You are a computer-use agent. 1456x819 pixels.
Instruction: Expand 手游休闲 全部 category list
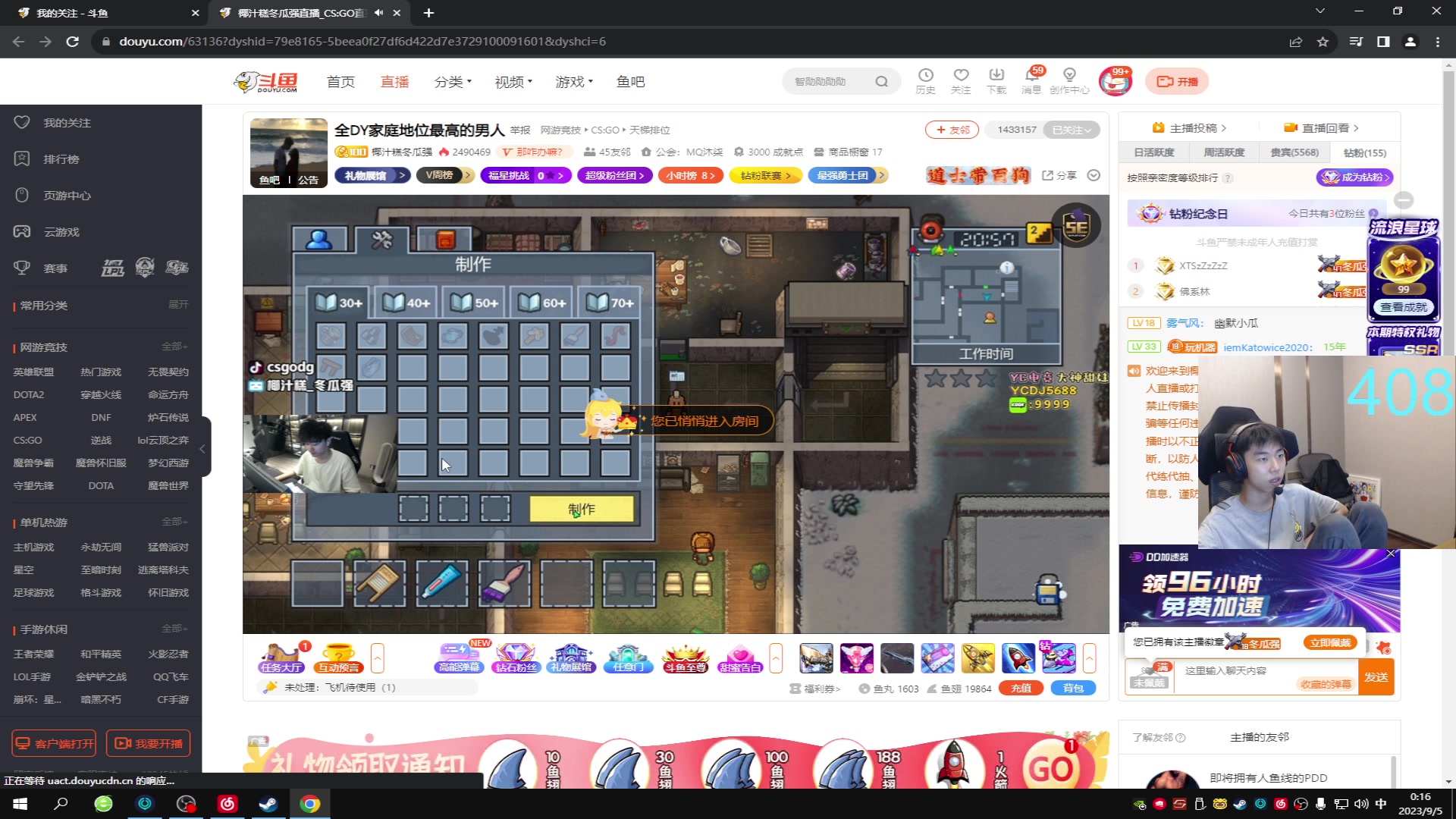tap(174, 629)
